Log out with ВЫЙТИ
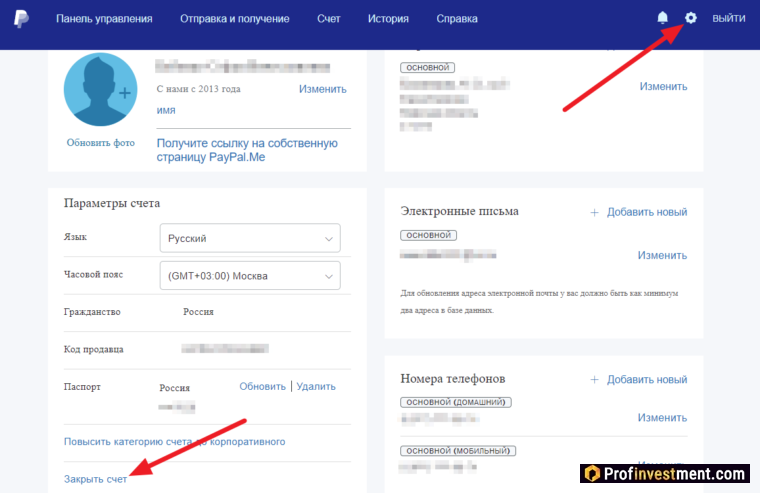Image resolution: width=760 pixels, height=493 pixels. coord(728,18)
